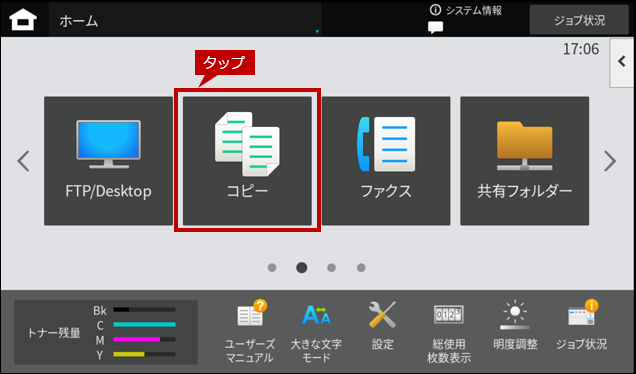Click the home icon in top bar
The image size is (636, 374).
[23, 19]
